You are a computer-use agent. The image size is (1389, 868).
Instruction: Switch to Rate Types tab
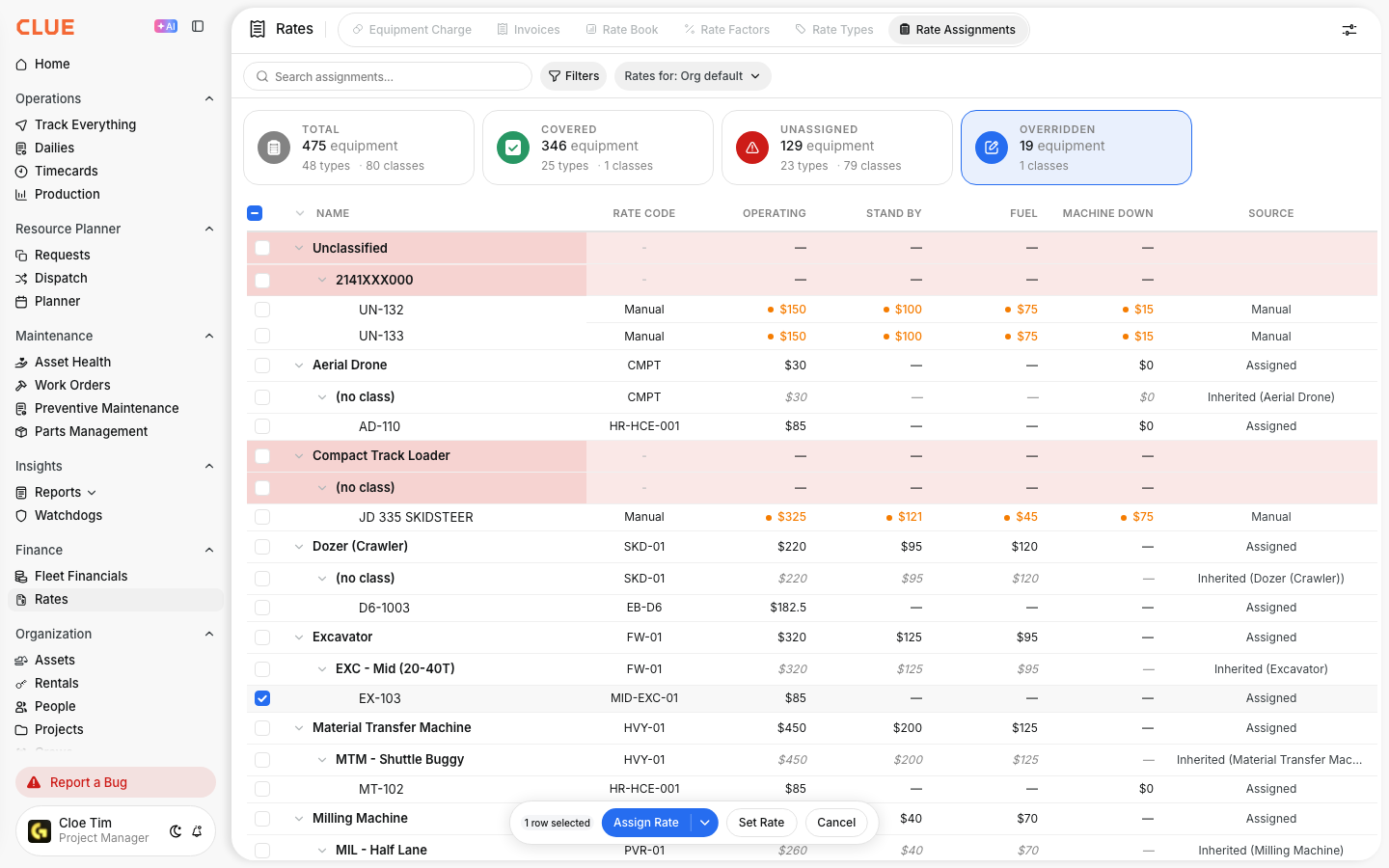[834, 30]
